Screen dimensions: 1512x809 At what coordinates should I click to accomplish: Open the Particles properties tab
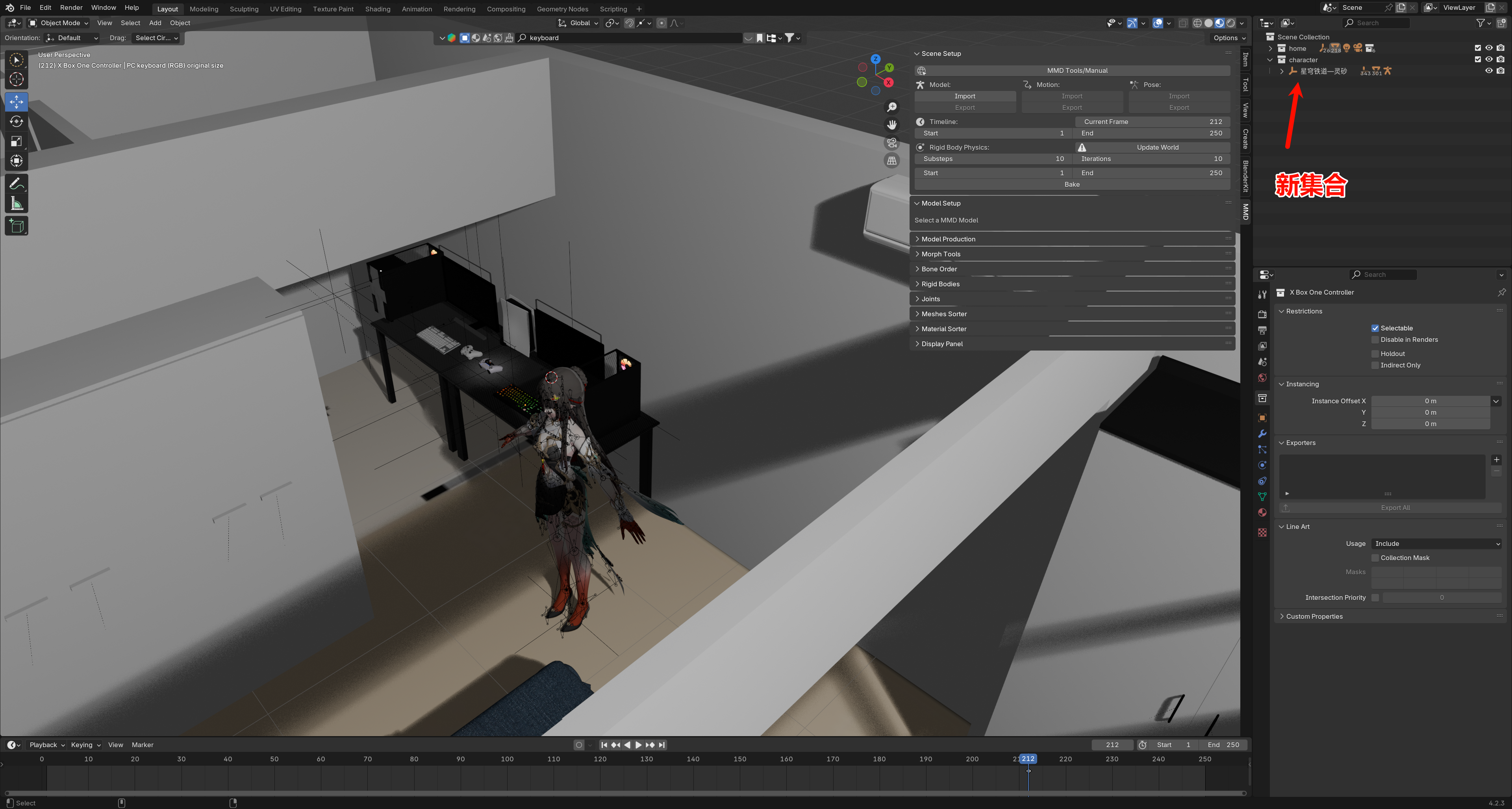[1262, 449]
